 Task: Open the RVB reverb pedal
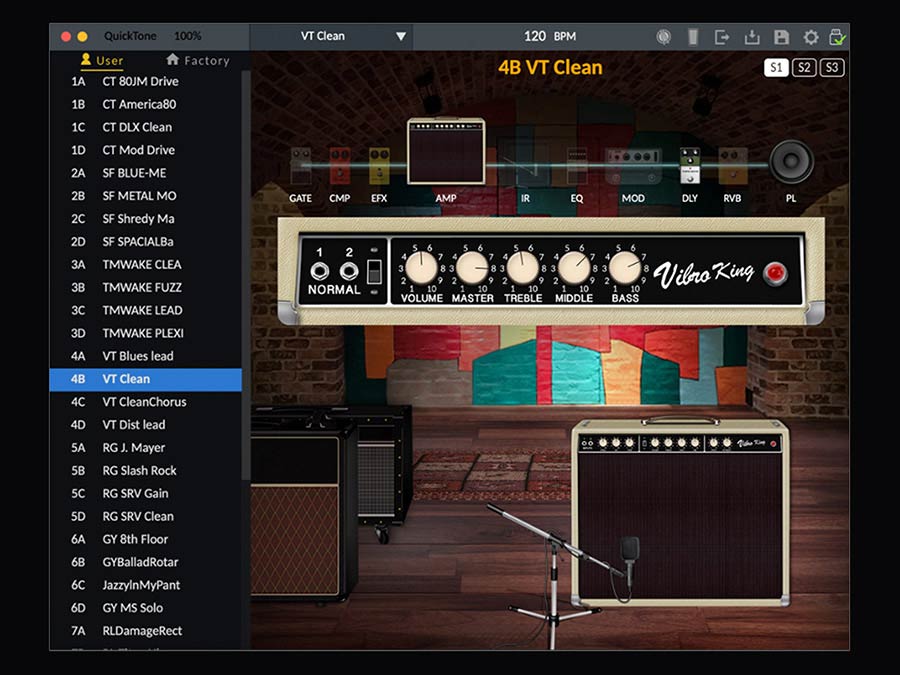732,166
